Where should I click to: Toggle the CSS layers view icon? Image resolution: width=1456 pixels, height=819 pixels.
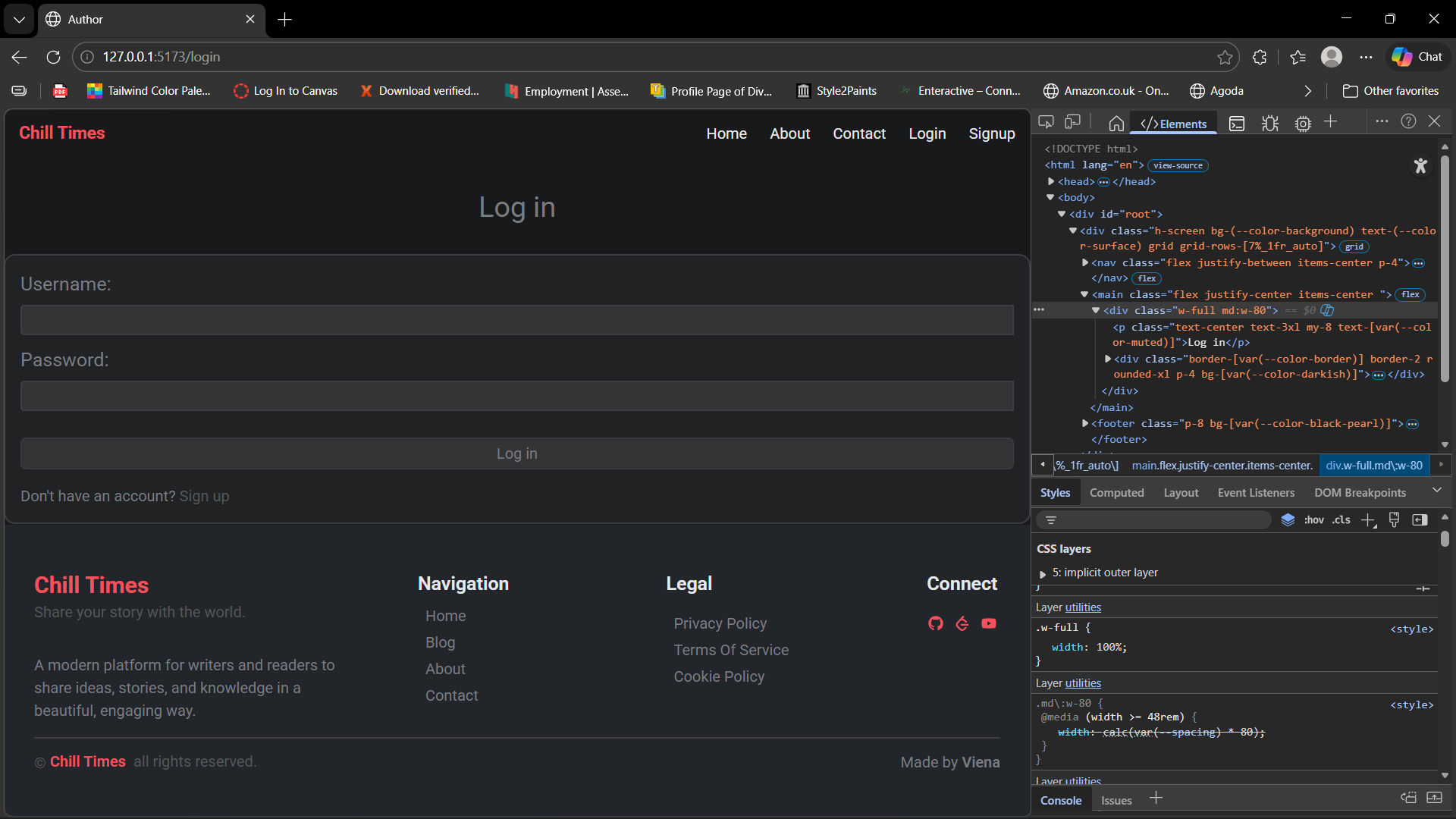point(1288,520)
